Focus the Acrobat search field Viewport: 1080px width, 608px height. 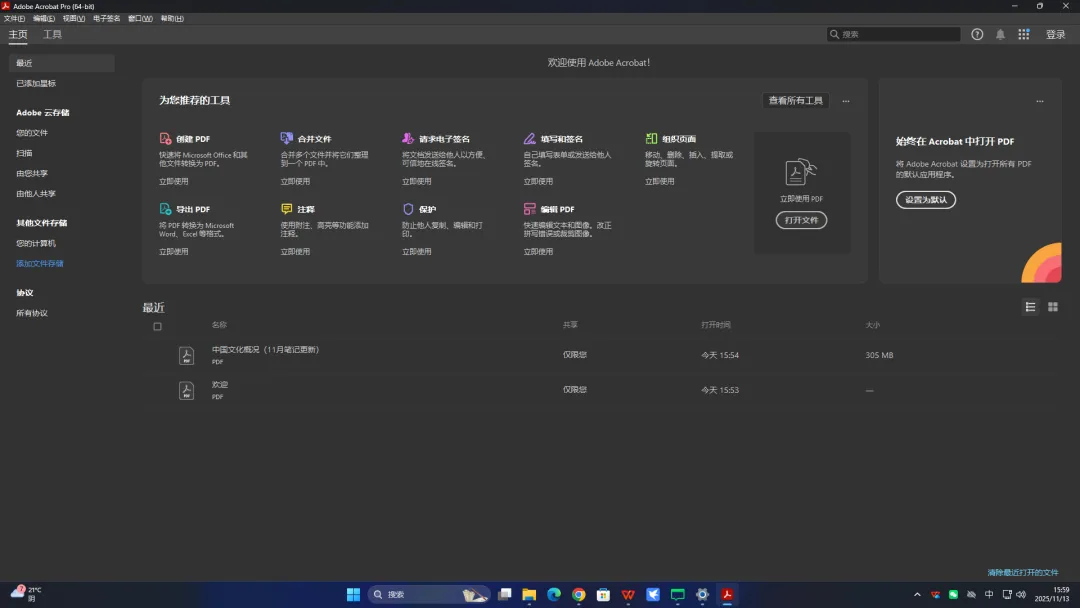(x=893, y=34)
